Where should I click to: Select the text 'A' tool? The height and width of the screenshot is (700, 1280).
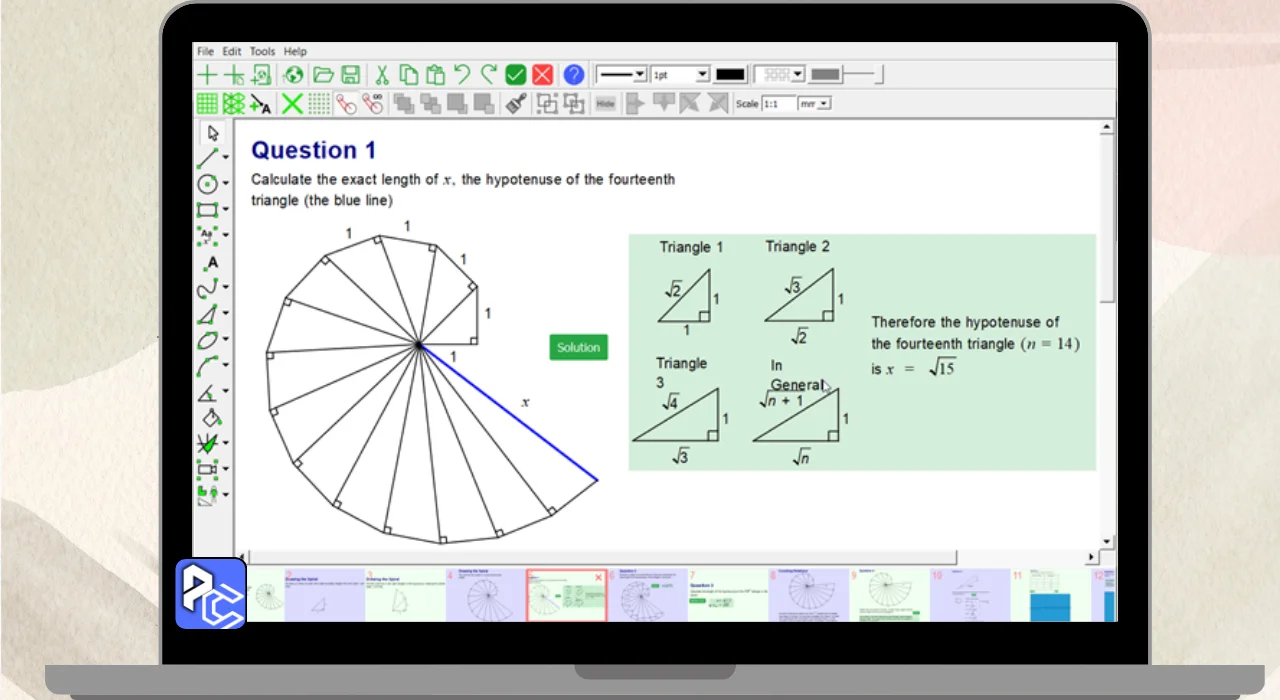tap(212, 263)
